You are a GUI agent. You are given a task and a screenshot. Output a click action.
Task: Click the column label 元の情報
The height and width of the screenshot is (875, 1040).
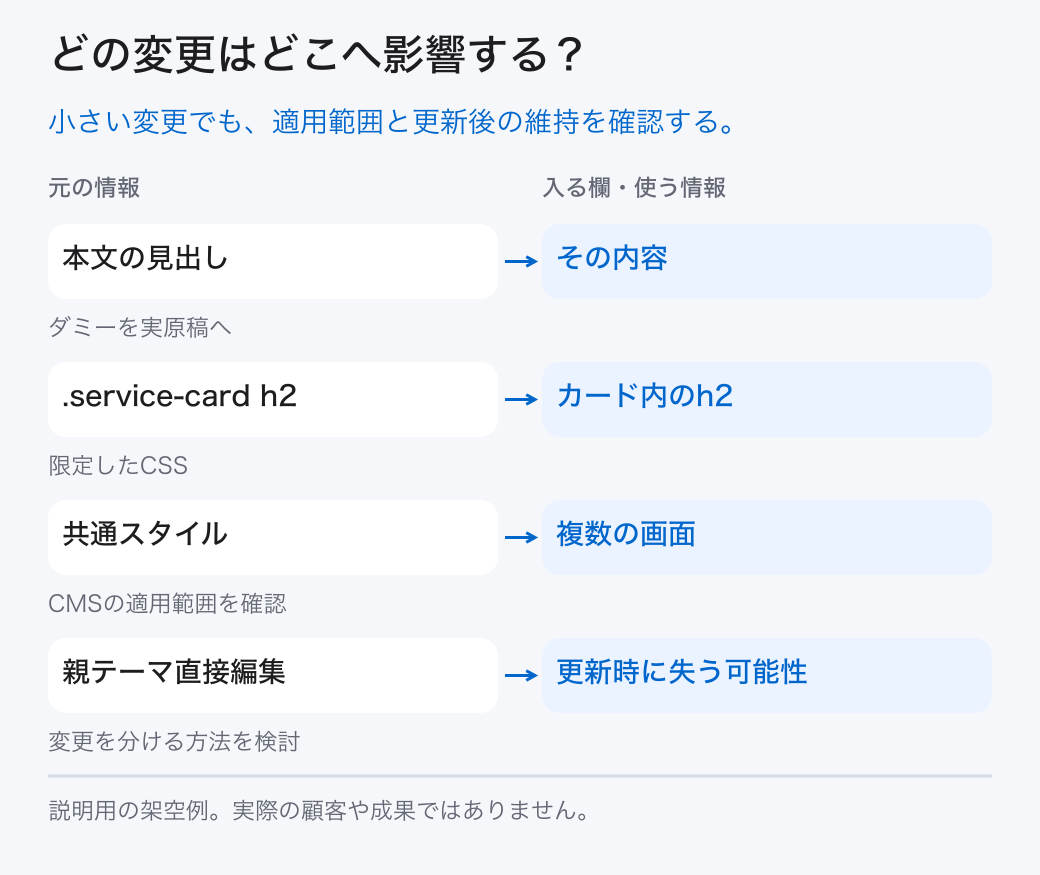(94, 188)
